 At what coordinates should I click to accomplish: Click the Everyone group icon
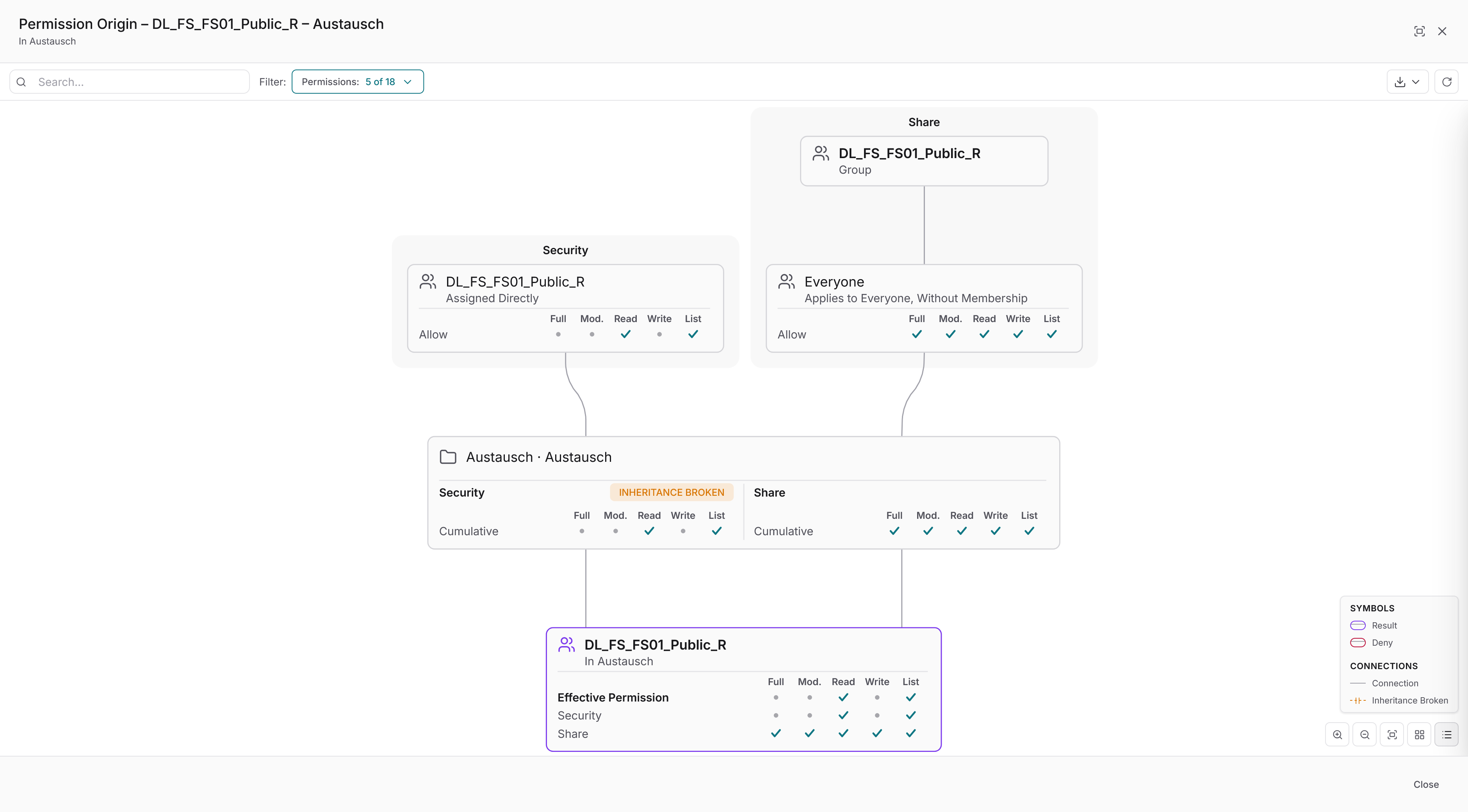click(x=786, y=281)
